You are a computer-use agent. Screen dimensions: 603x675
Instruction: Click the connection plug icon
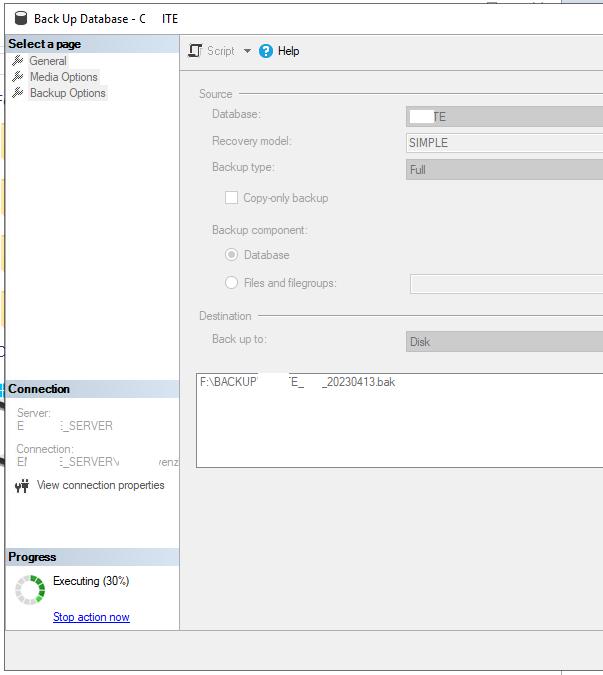(x=22, y=486)
